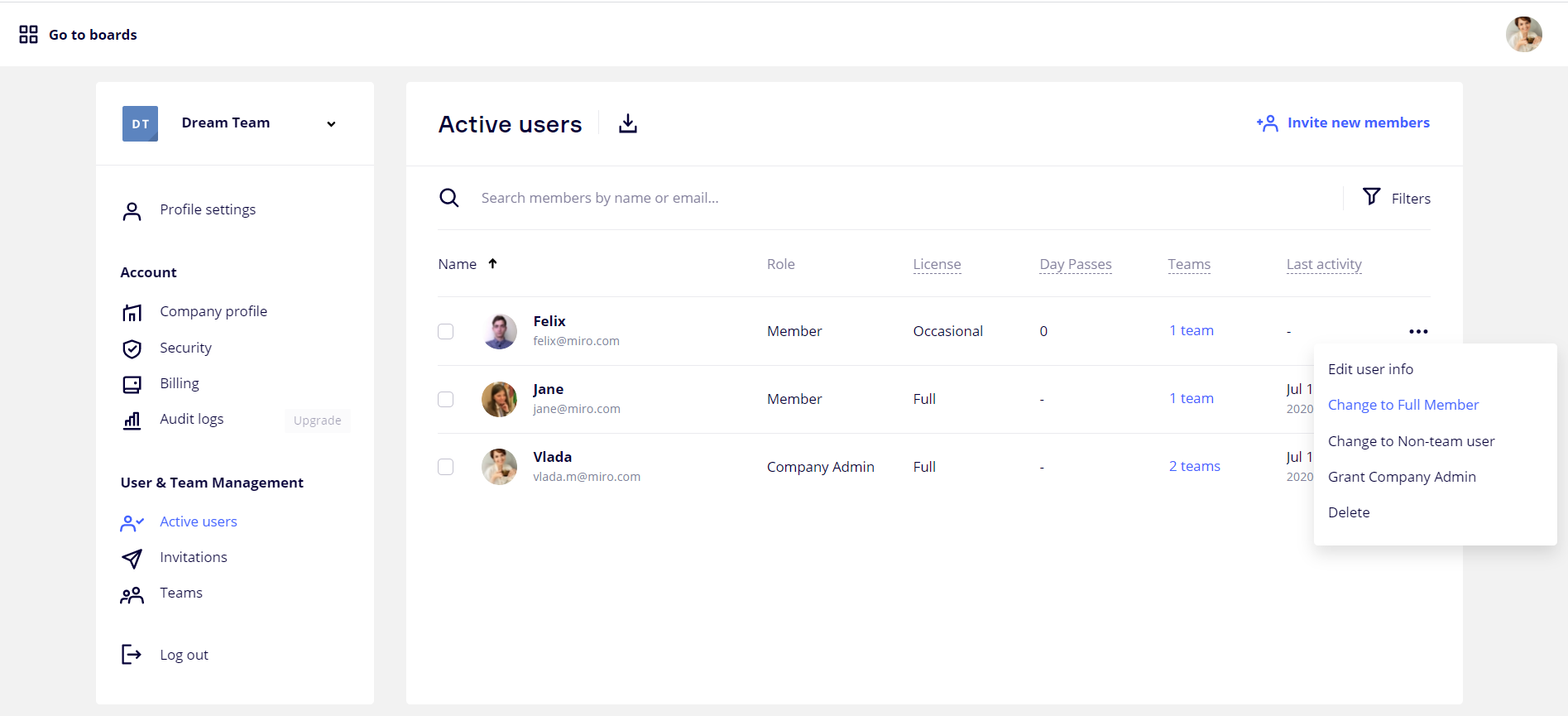Open the Filters funnel icon
The image size is (1568, 716).
point(1371,196)
